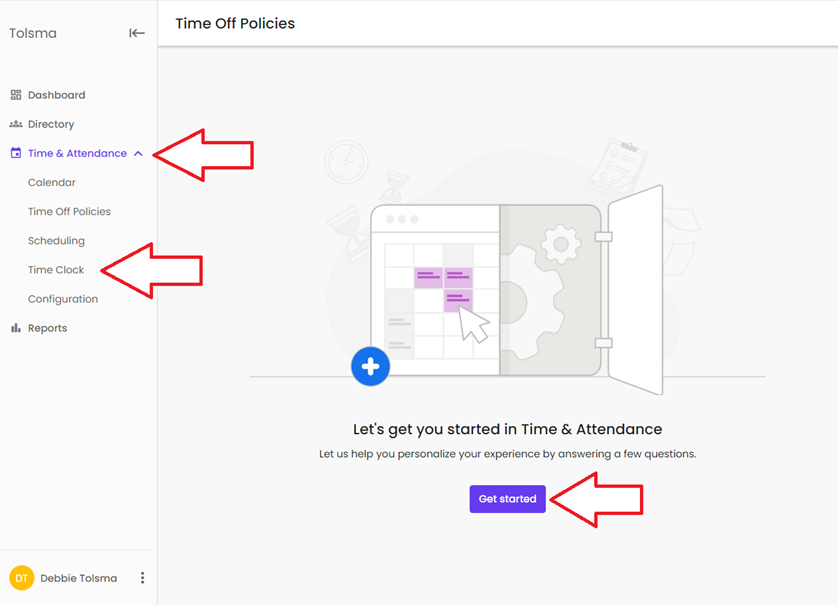Click the blue plus circle icon
Image resolution: width=838 pixels, height=605 pixels.
click(370, 367)
